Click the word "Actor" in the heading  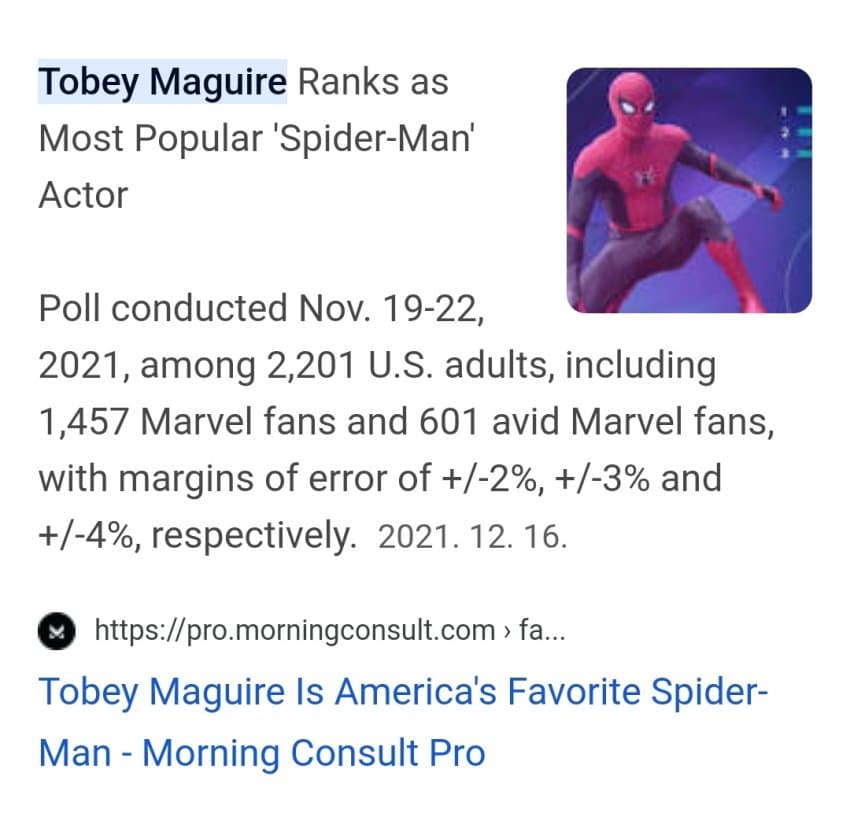[x=83, y=195]
